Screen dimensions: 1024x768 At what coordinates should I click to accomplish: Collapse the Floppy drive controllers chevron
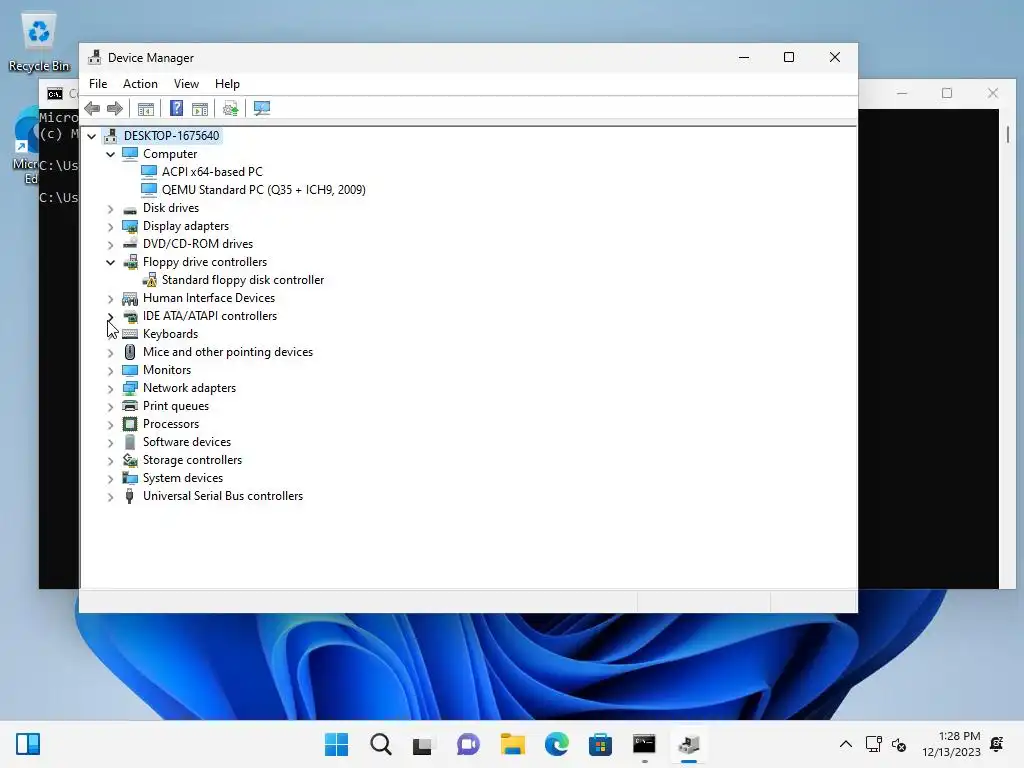coord(110,263)
